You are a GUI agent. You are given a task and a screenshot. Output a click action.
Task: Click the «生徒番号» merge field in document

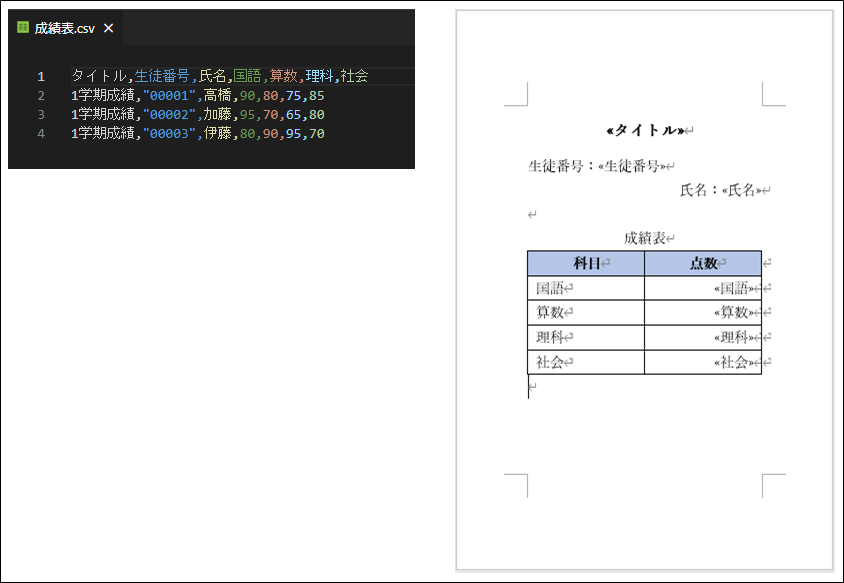point(632,166)
